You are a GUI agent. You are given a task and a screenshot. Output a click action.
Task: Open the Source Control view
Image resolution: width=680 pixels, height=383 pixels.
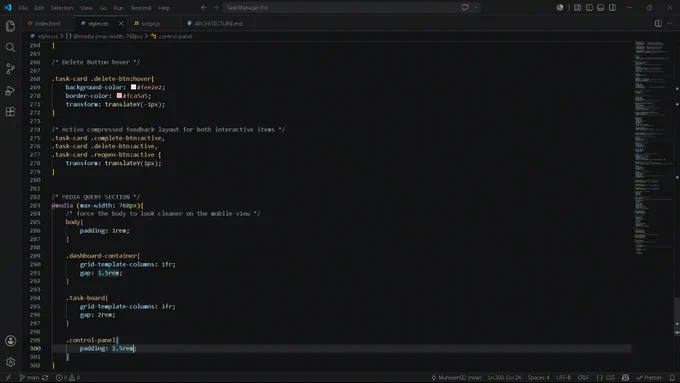[x=10, y=69]
